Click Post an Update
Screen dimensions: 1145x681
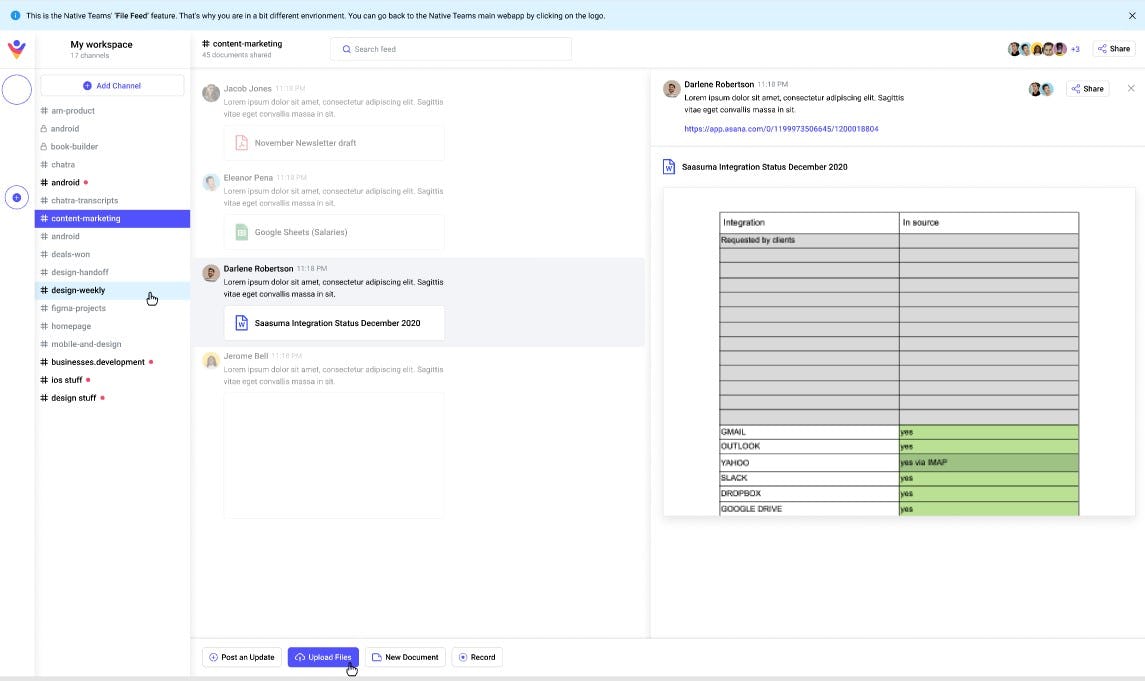[241, 657]
